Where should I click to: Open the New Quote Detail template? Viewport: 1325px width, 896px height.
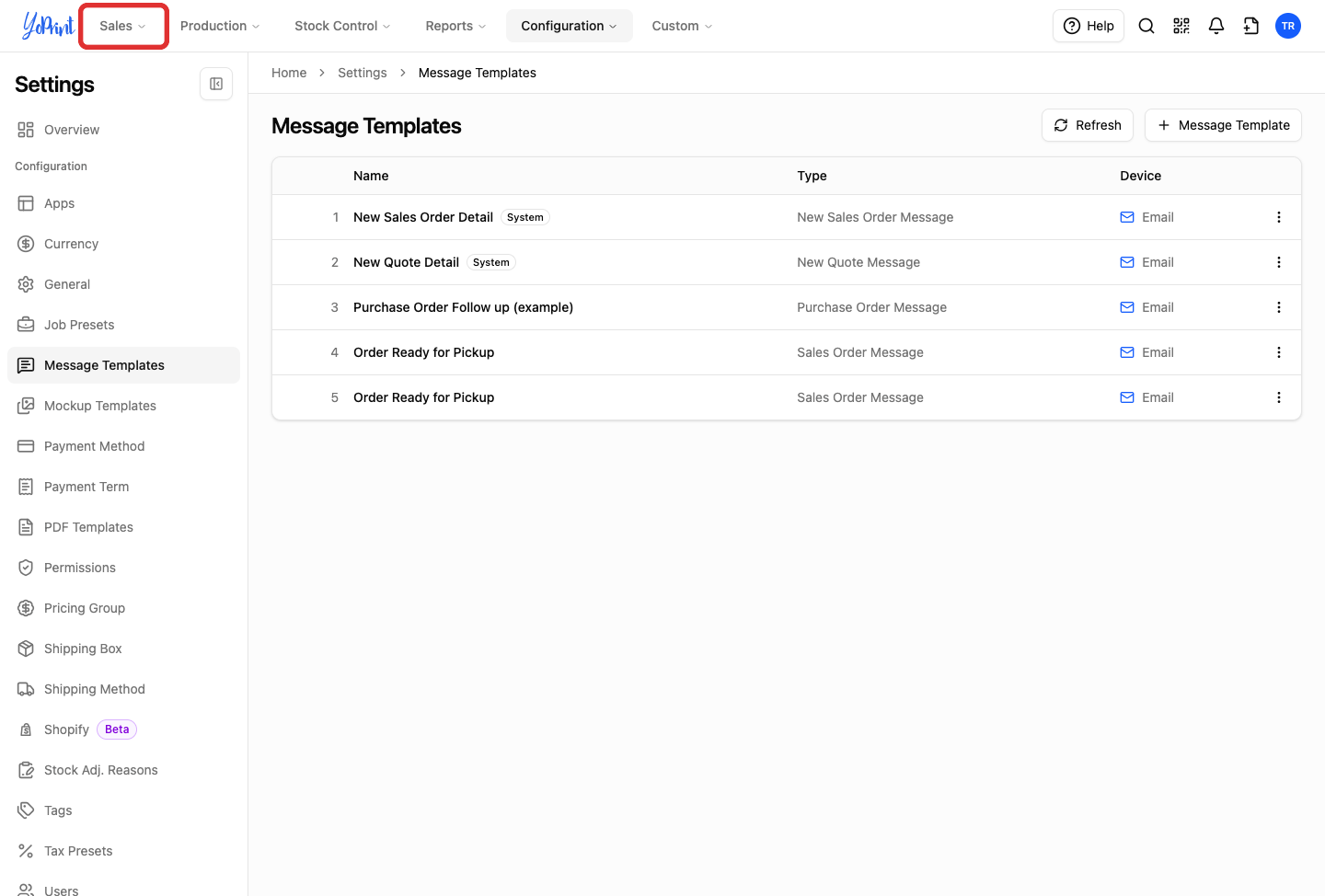[x=406, y=262]
